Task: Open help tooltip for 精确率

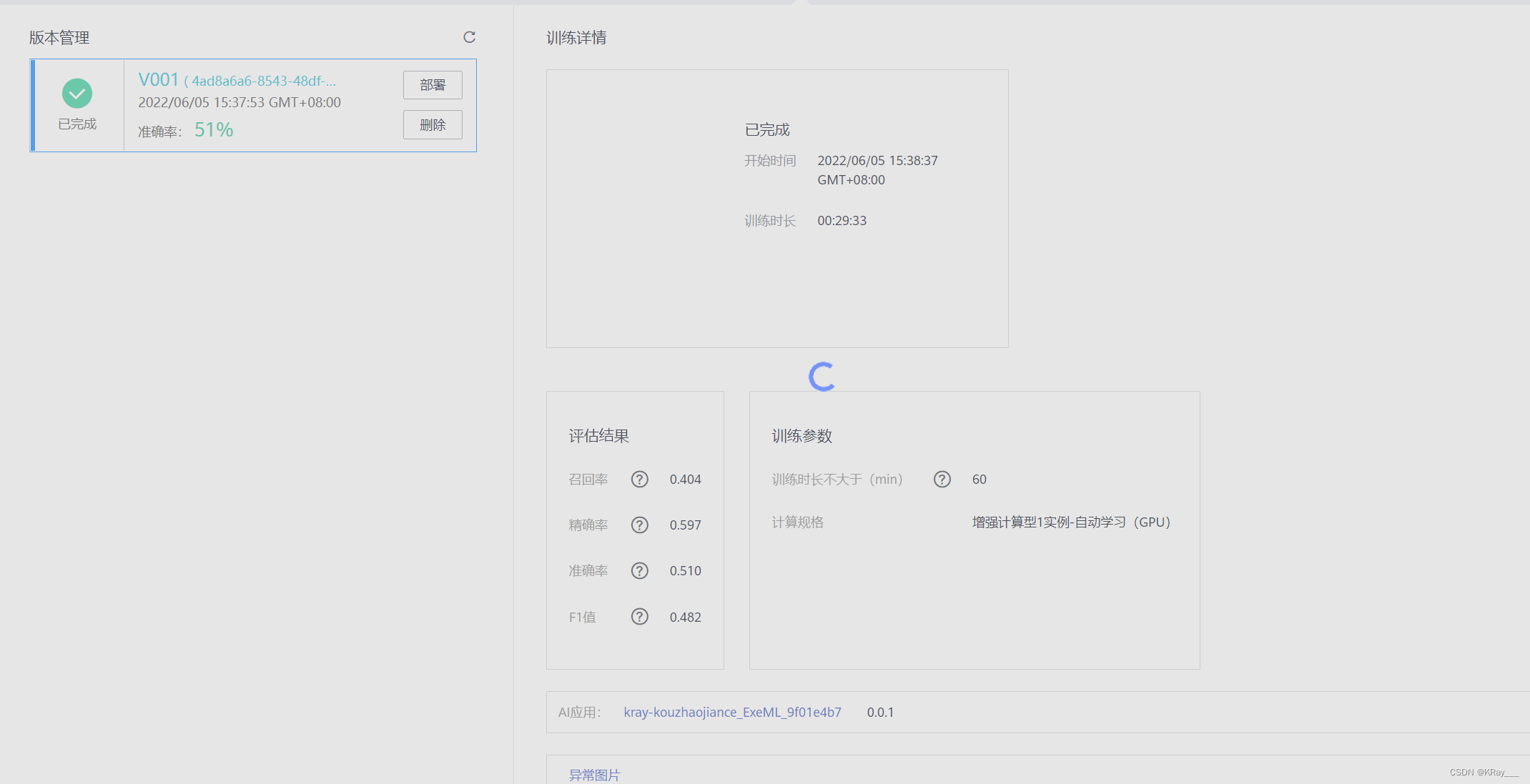Action: tap(639, 525)
